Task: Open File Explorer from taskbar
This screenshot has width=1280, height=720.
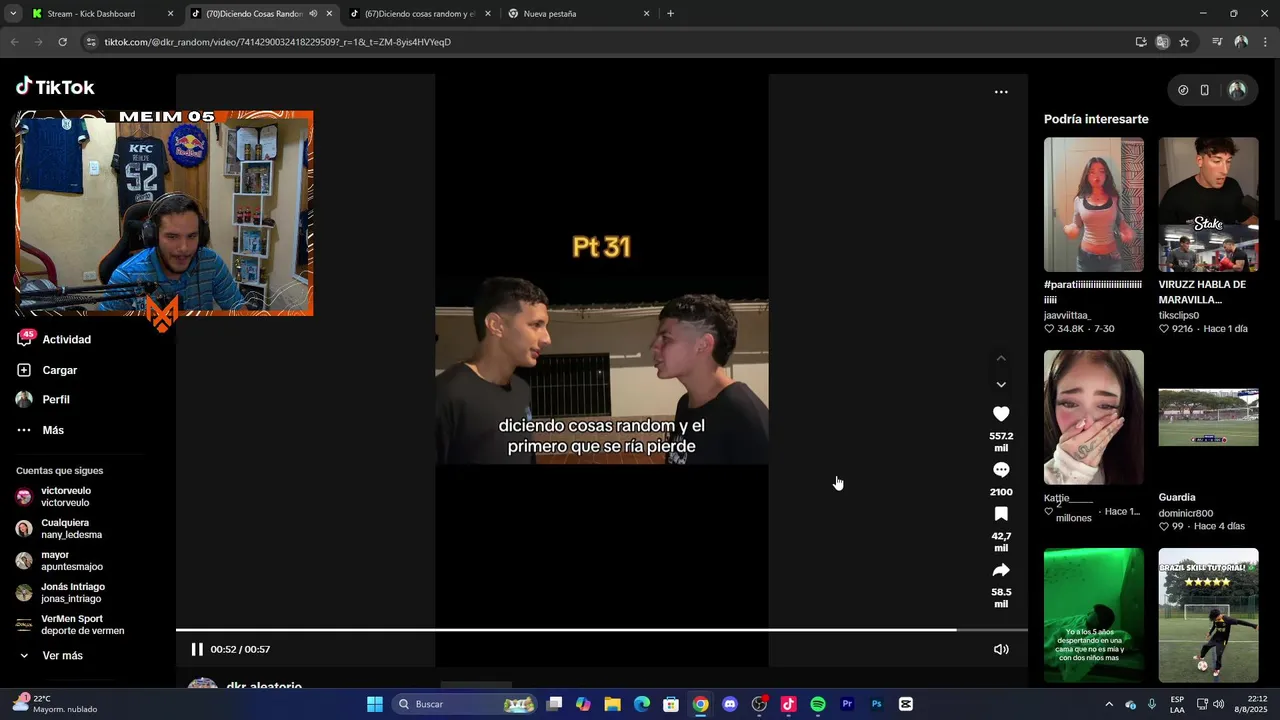Action: (612, 704)
